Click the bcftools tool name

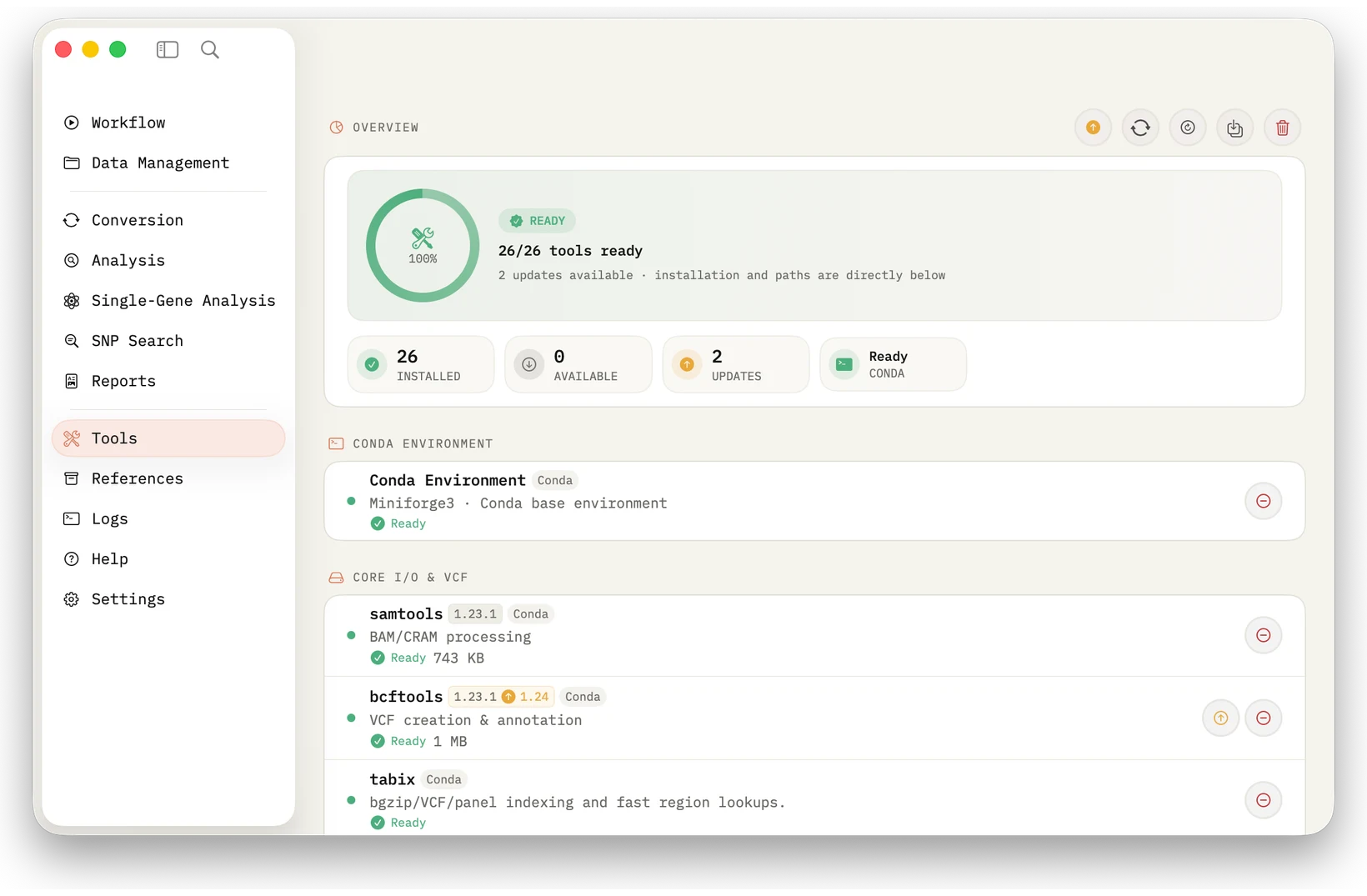tap(406, 697)
